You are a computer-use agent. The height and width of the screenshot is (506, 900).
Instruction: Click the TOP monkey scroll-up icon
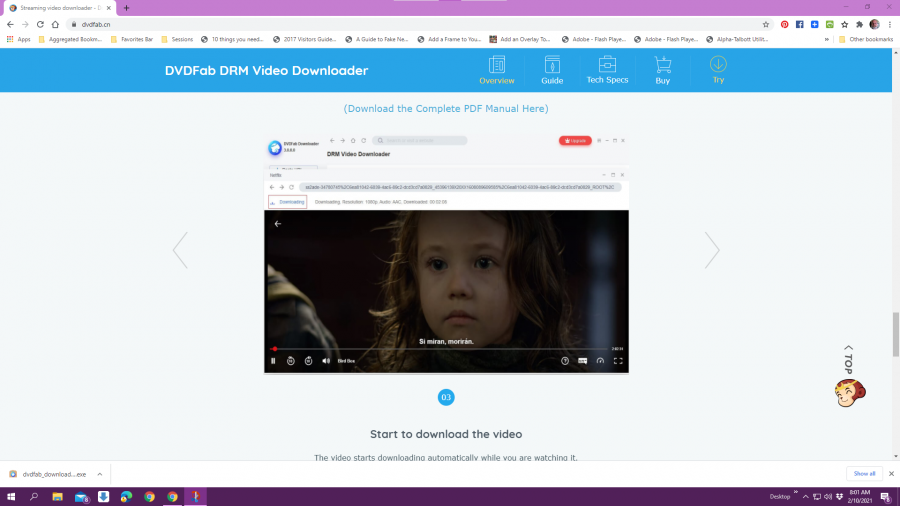point(849,391)
